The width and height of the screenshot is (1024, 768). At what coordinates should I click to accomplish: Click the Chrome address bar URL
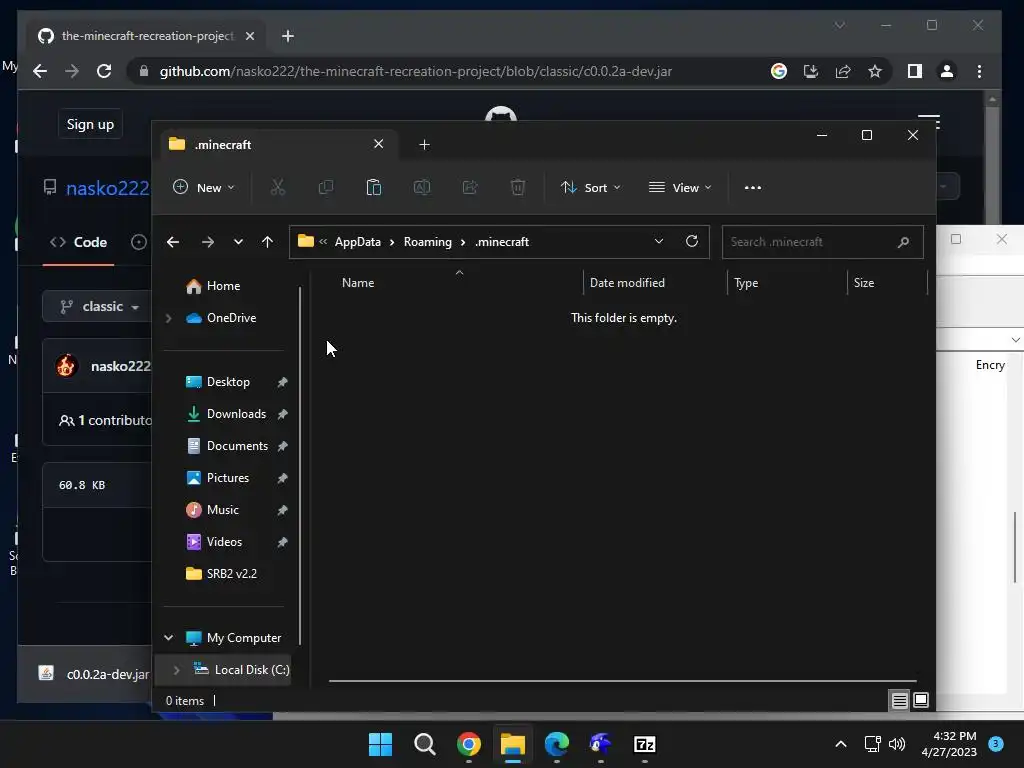click(x=416, y=71)
